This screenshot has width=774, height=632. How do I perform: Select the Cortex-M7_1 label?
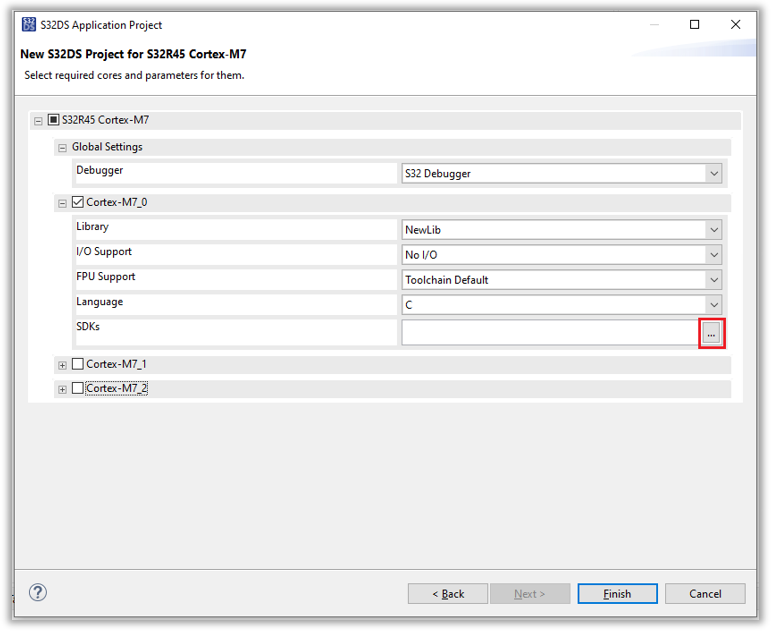coord(117,365)
